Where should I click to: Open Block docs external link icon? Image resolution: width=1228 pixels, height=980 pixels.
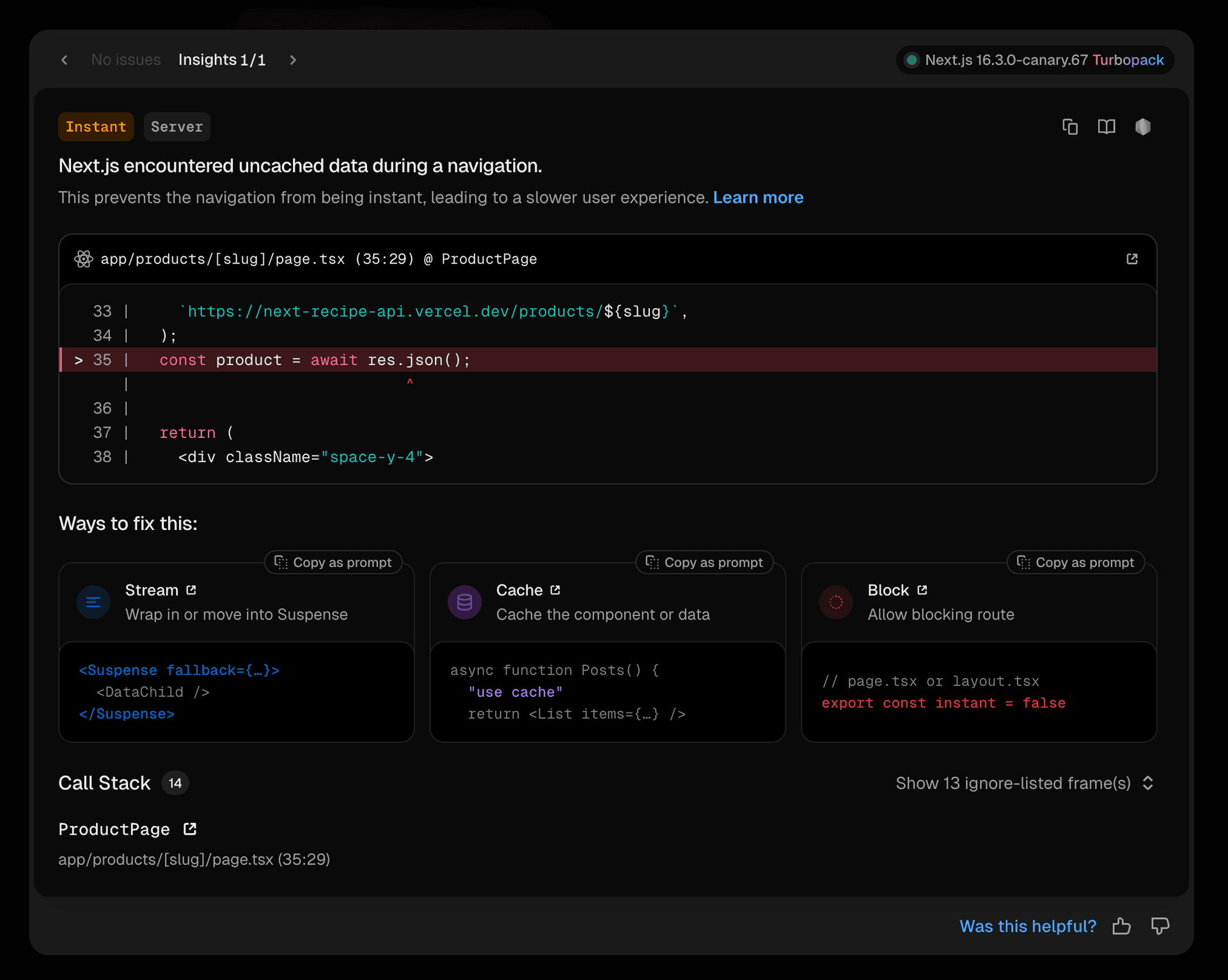922,590
